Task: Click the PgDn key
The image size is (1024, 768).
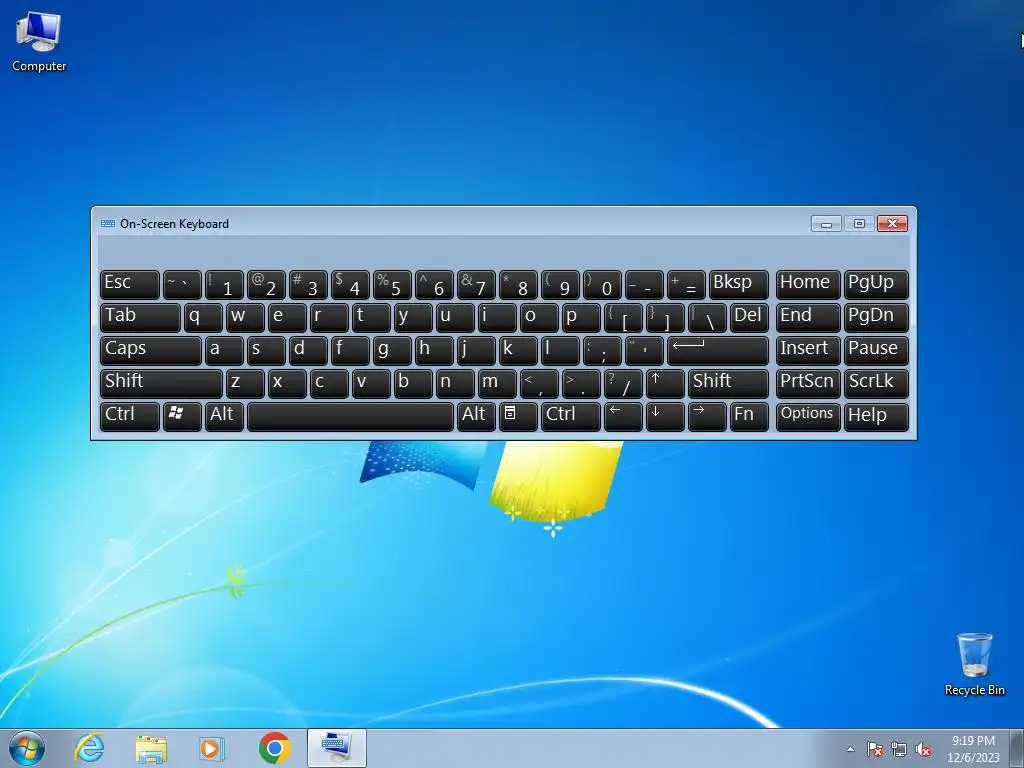Action: (x=876, y=317)
